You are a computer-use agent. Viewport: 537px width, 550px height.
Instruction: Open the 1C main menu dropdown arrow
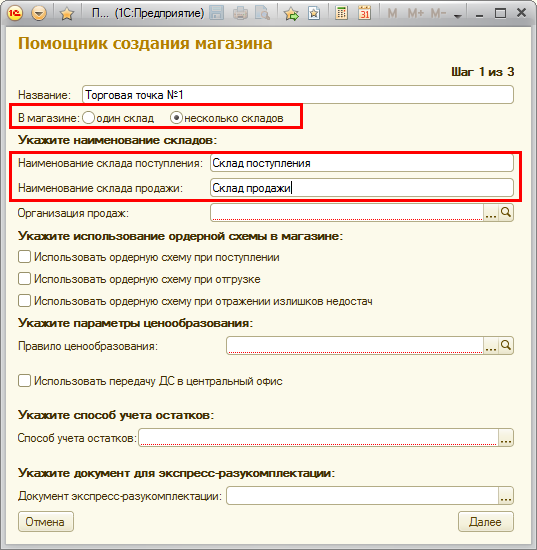[39, 13]
